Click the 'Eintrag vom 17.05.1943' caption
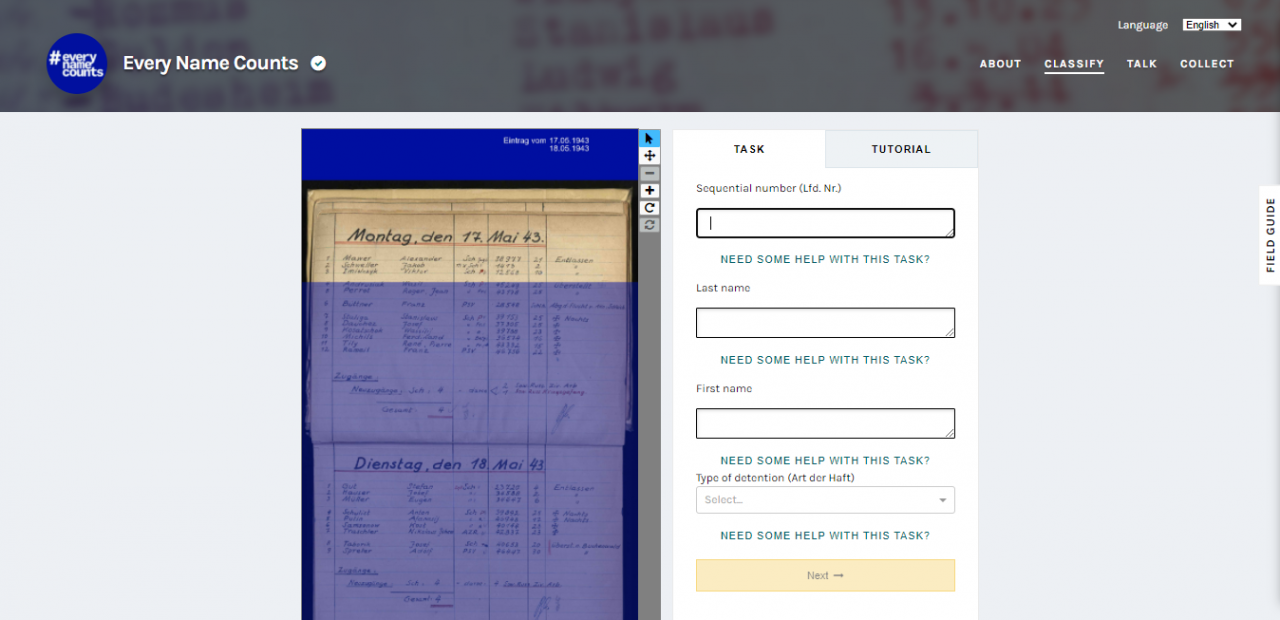The width and height of the screenshot is (1280, 620). [x=546, y=140]
